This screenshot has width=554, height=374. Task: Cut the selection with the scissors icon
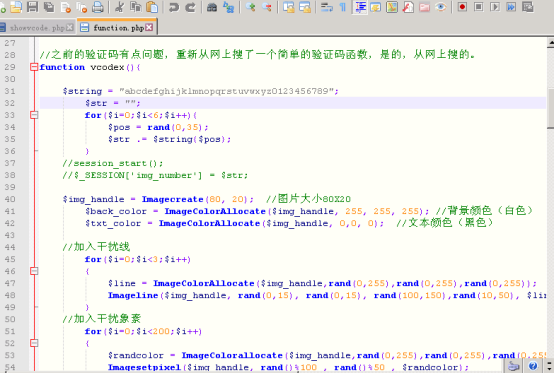click(x=119, y=7)
